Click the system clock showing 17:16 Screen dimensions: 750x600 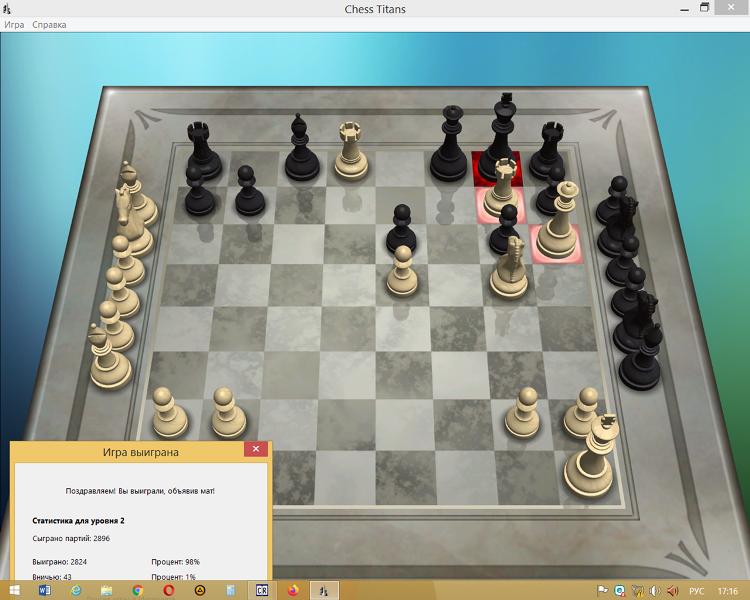pyautogui.click(x=727, y=590)
